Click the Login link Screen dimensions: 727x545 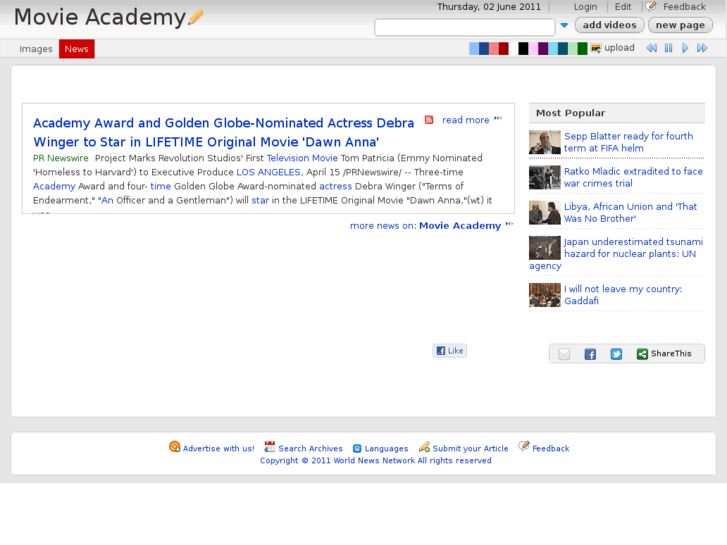click(x=585, y=7)
